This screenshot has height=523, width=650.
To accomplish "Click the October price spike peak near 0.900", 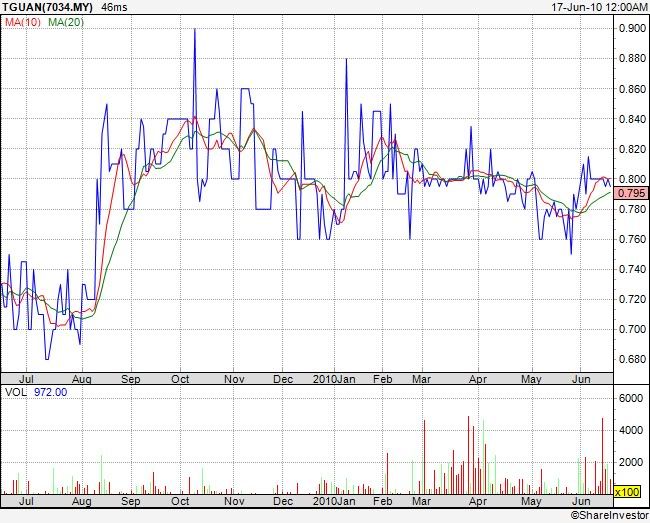I will tap(194, 30).
